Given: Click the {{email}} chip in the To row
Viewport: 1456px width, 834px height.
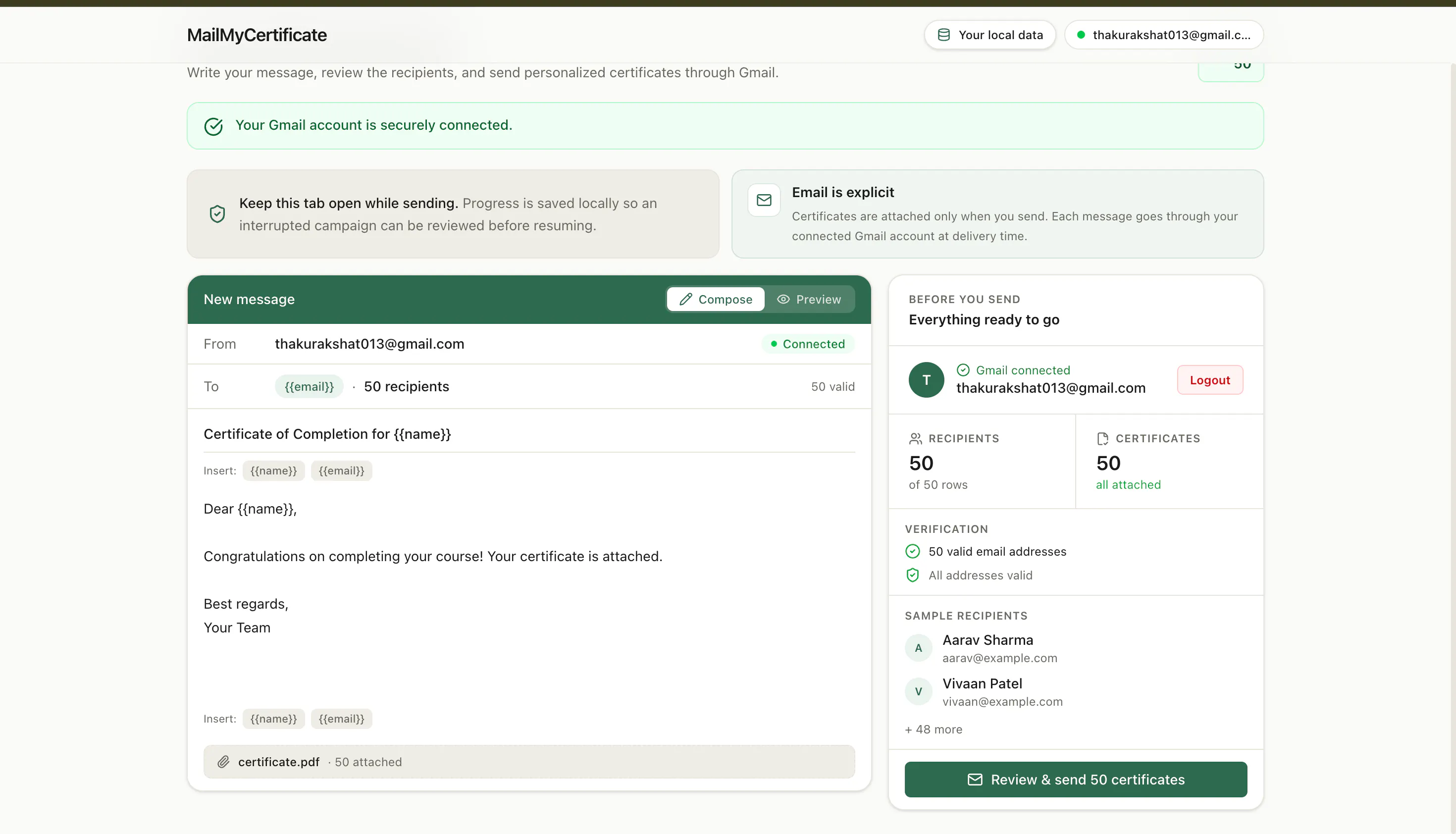Looking at the screenshot, I should pyautogui.click(x=310, y=387).
